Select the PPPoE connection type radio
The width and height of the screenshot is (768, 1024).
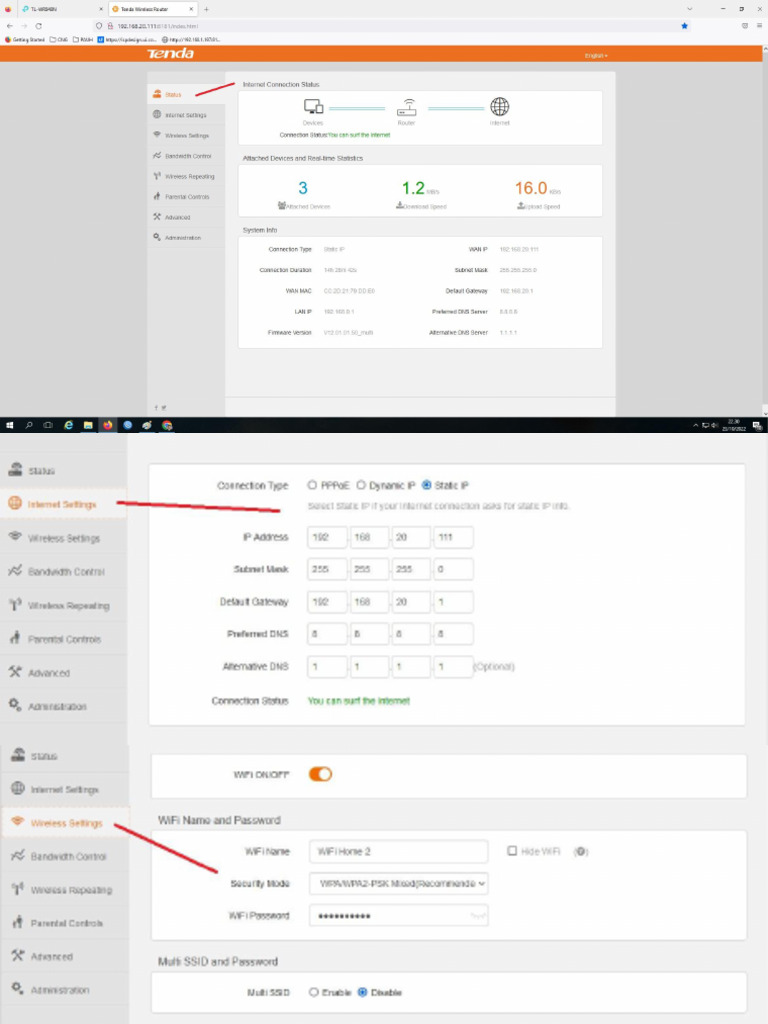[312, 485]
